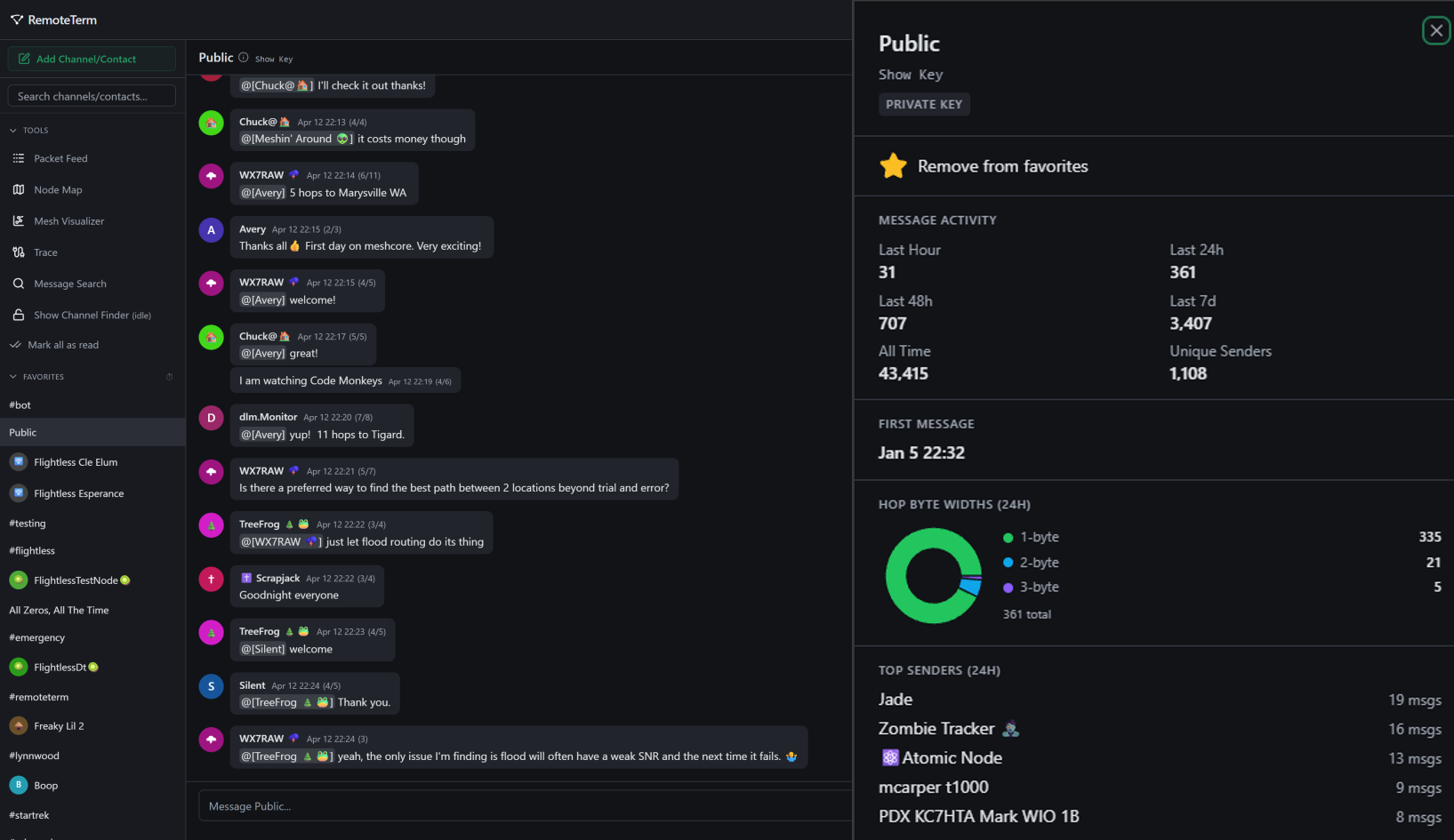Image resolution: width=1454 pixels, height=840 pixels.
Task: Remove Public from favorites via star
Action: tap(893, 166)
